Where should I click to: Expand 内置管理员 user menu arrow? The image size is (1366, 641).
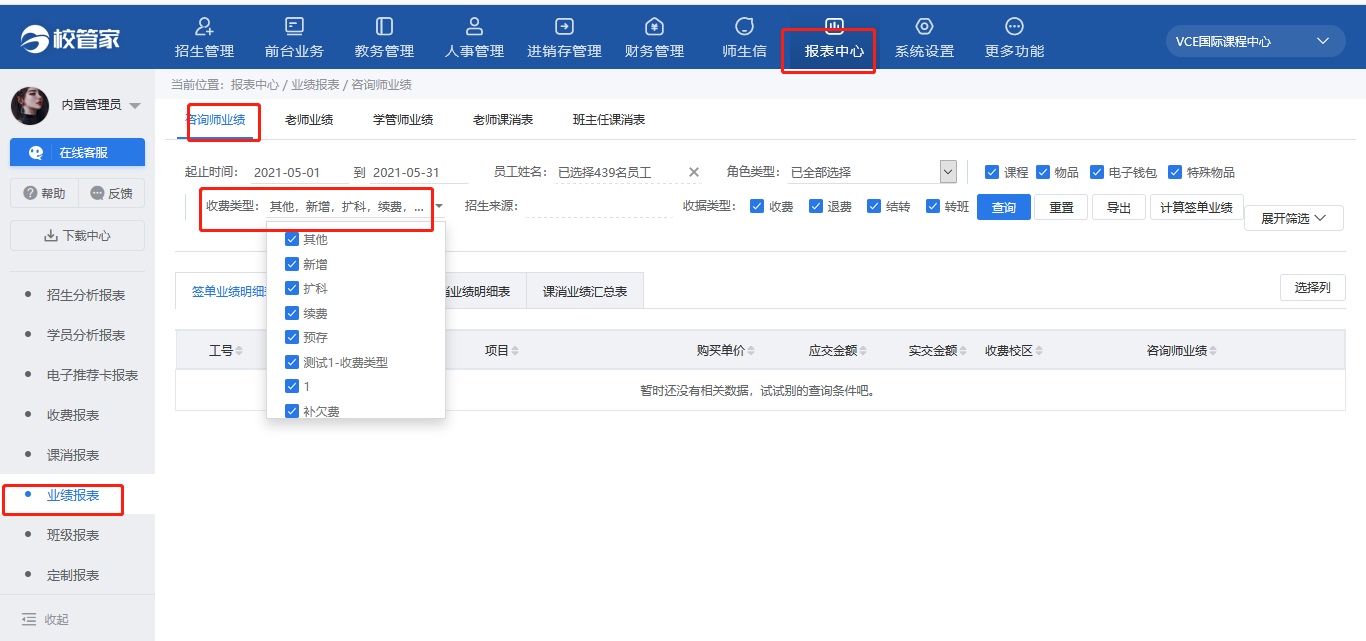135,105
